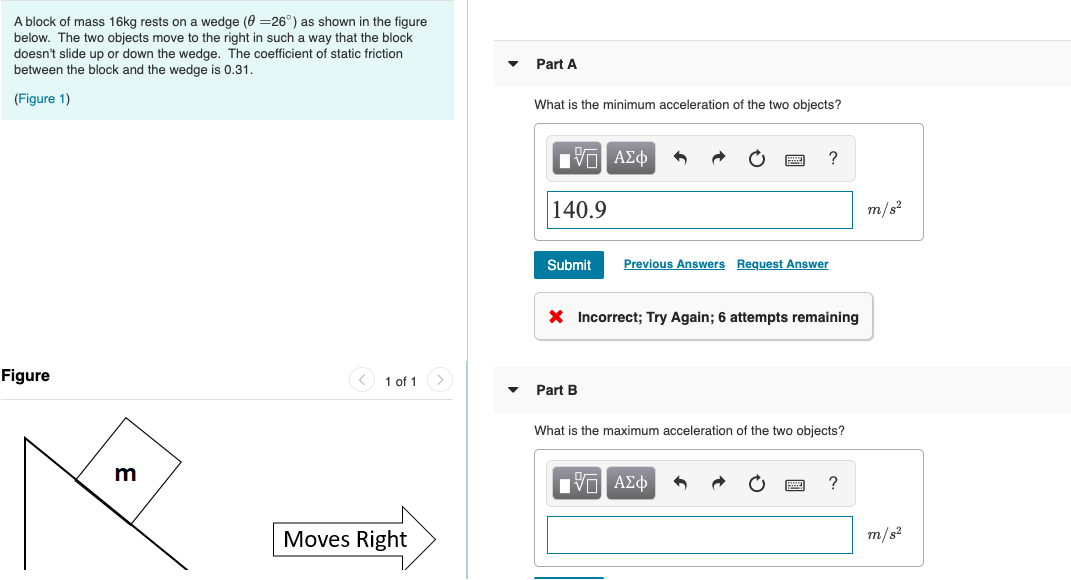Viewport: 1071px width, 580px height.
Task: Submit the Part A answer
Action: [x=568, y=264]
